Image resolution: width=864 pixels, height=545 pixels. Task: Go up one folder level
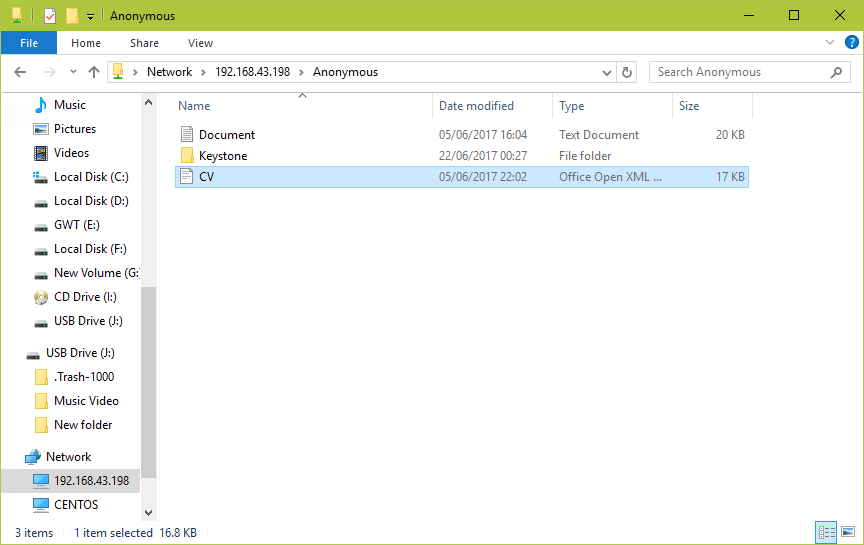tap(94, 72)
